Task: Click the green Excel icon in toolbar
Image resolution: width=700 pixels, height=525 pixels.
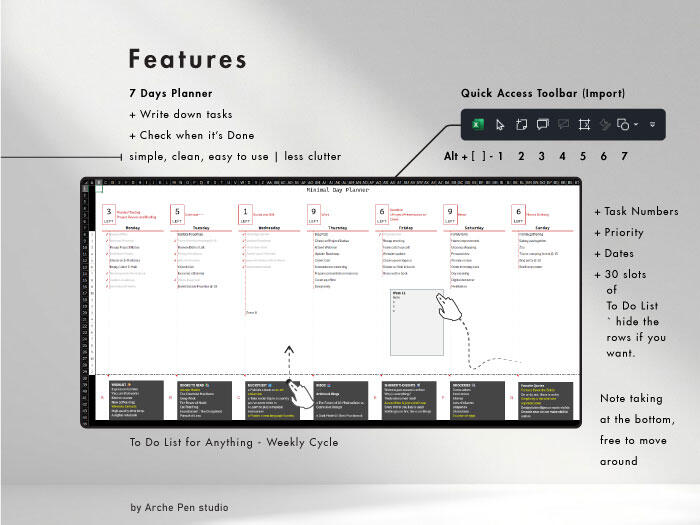Action: pos(479,125)
